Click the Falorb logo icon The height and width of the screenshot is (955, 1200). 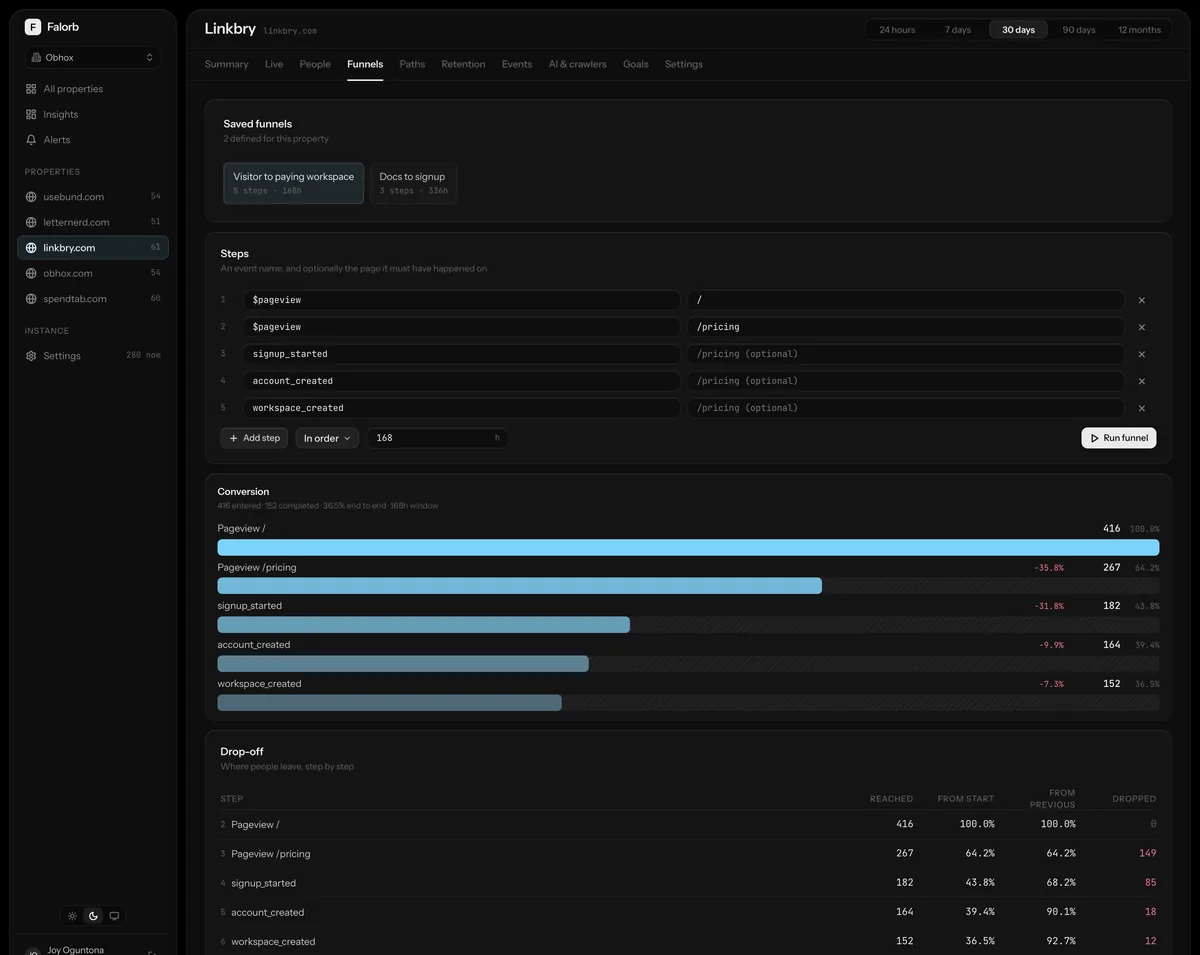(x=33, y=27)
